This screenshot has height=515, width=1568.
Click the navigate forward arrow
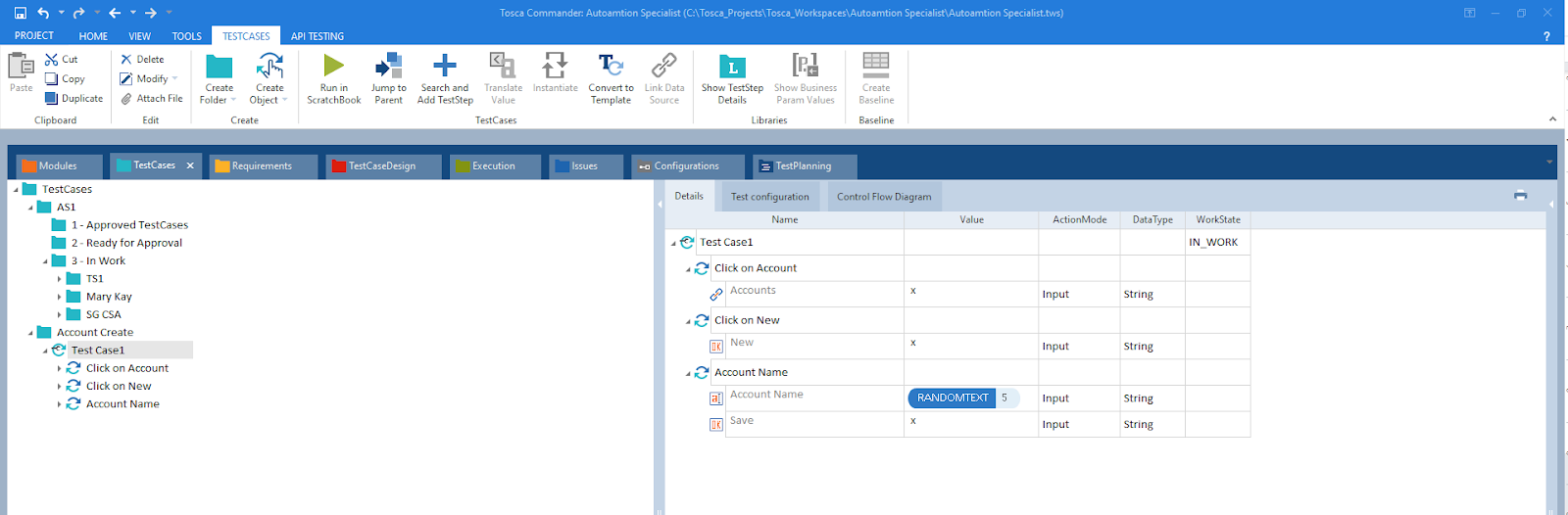150,13
